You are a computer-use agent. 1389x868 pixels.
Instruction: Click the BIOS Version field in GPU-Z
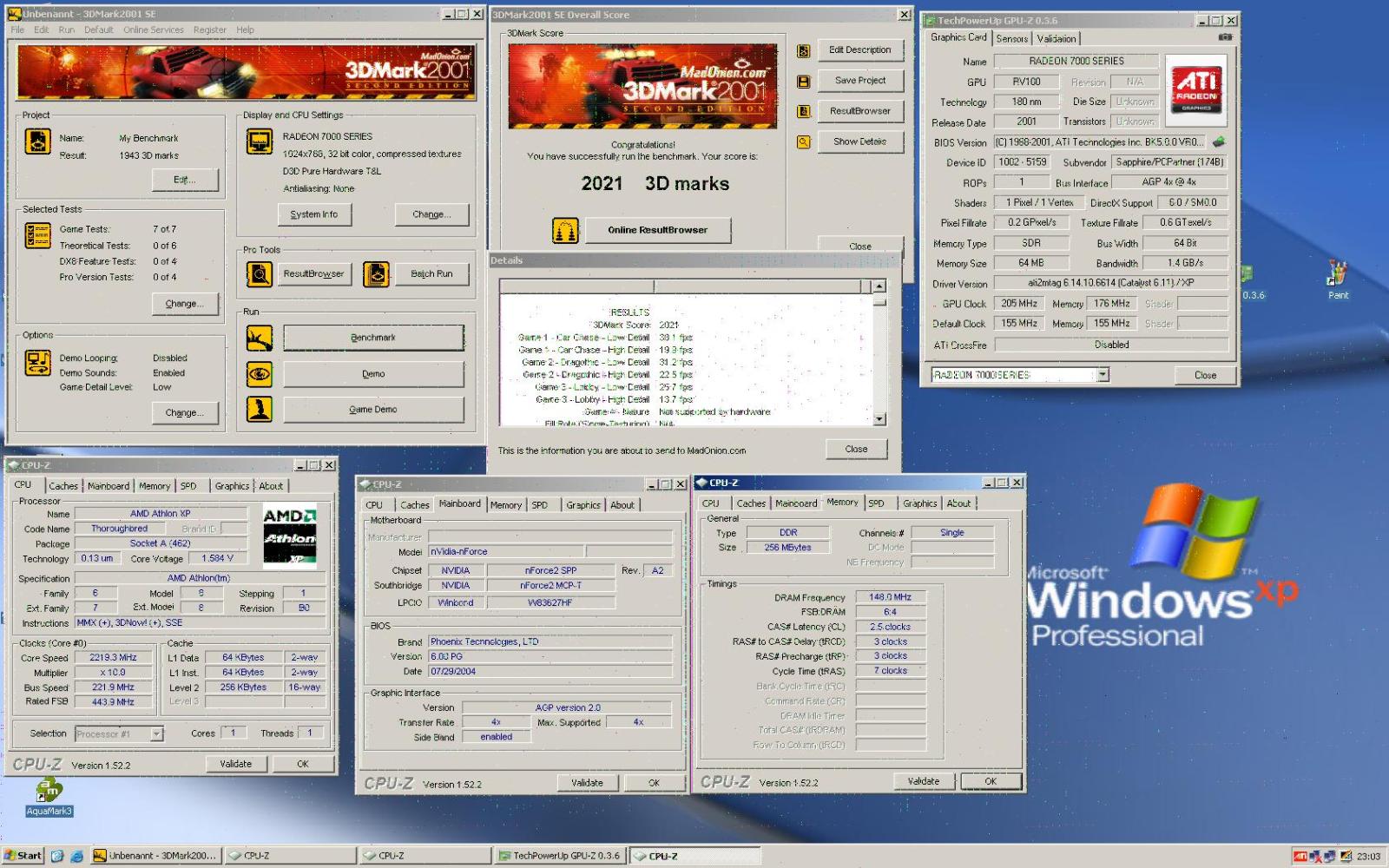[1099, 142]
